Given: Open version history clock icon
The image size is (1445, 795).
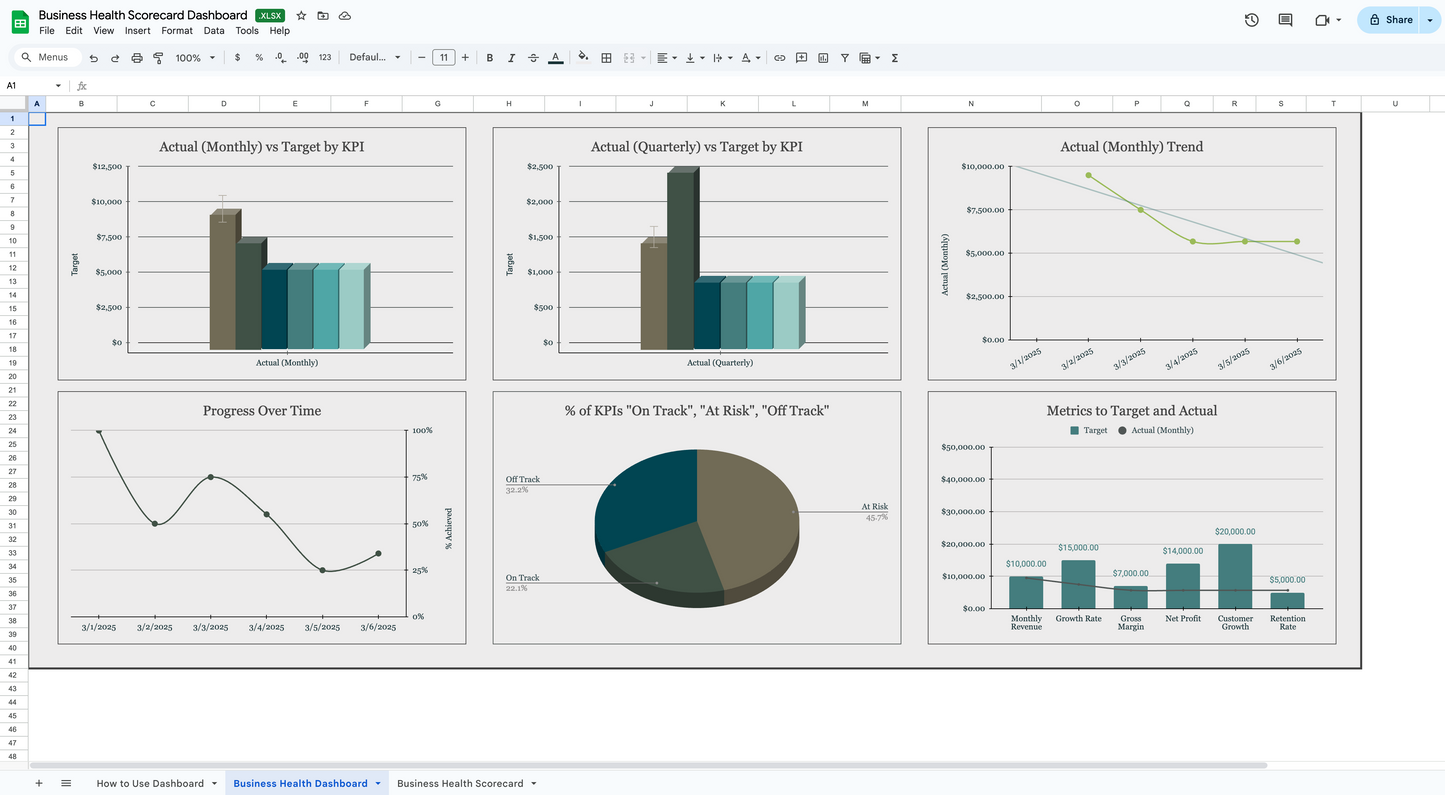Looking at the screenshot, I should coord(1251,20).
